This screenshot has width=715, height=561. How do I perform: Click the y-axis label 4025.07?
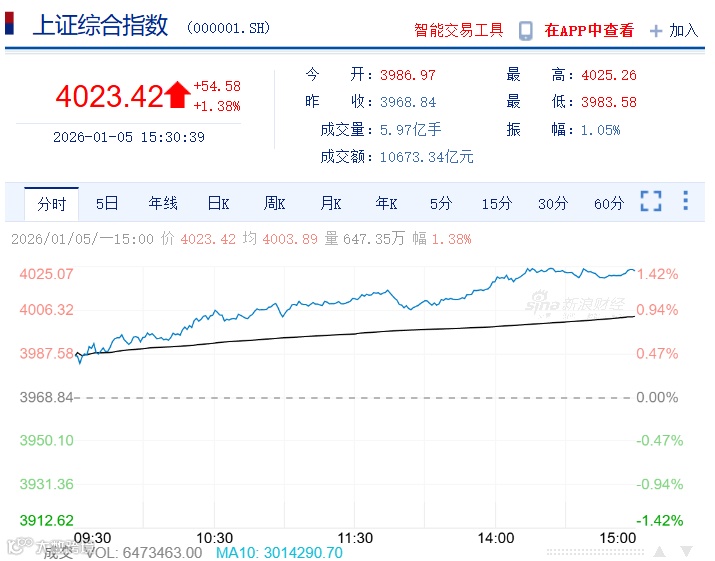[x=46, y=274]
